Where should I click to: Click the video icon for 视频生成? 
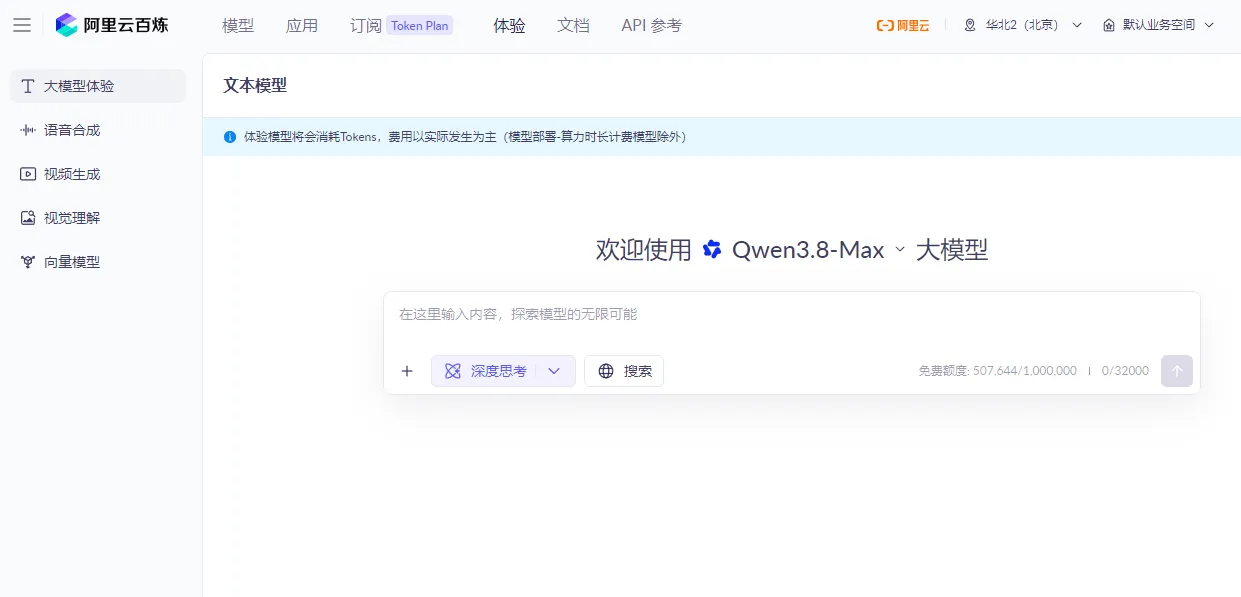[x=28, y=174]
